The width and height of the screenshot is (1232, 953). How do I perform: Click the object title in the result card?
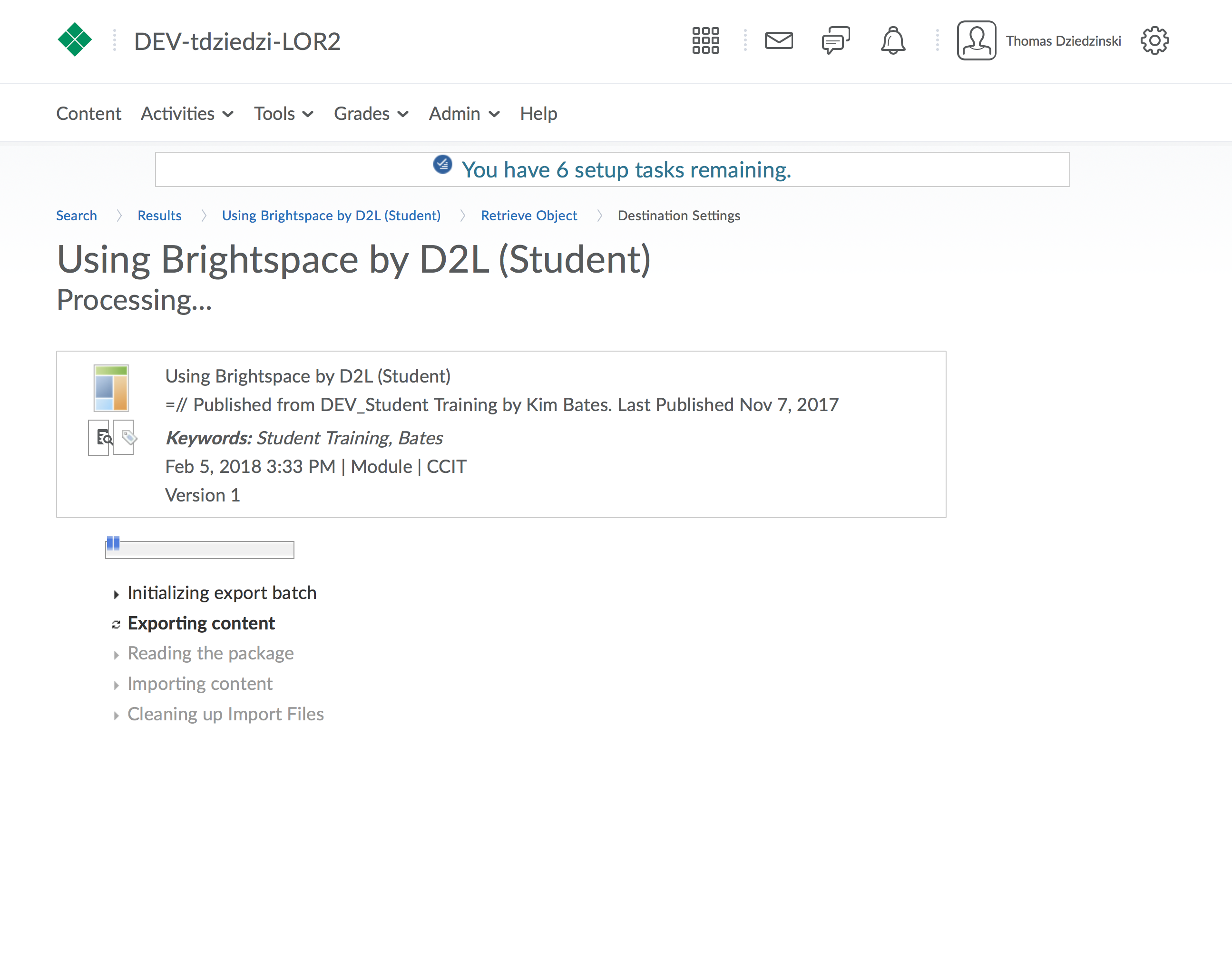click(308, 376)
